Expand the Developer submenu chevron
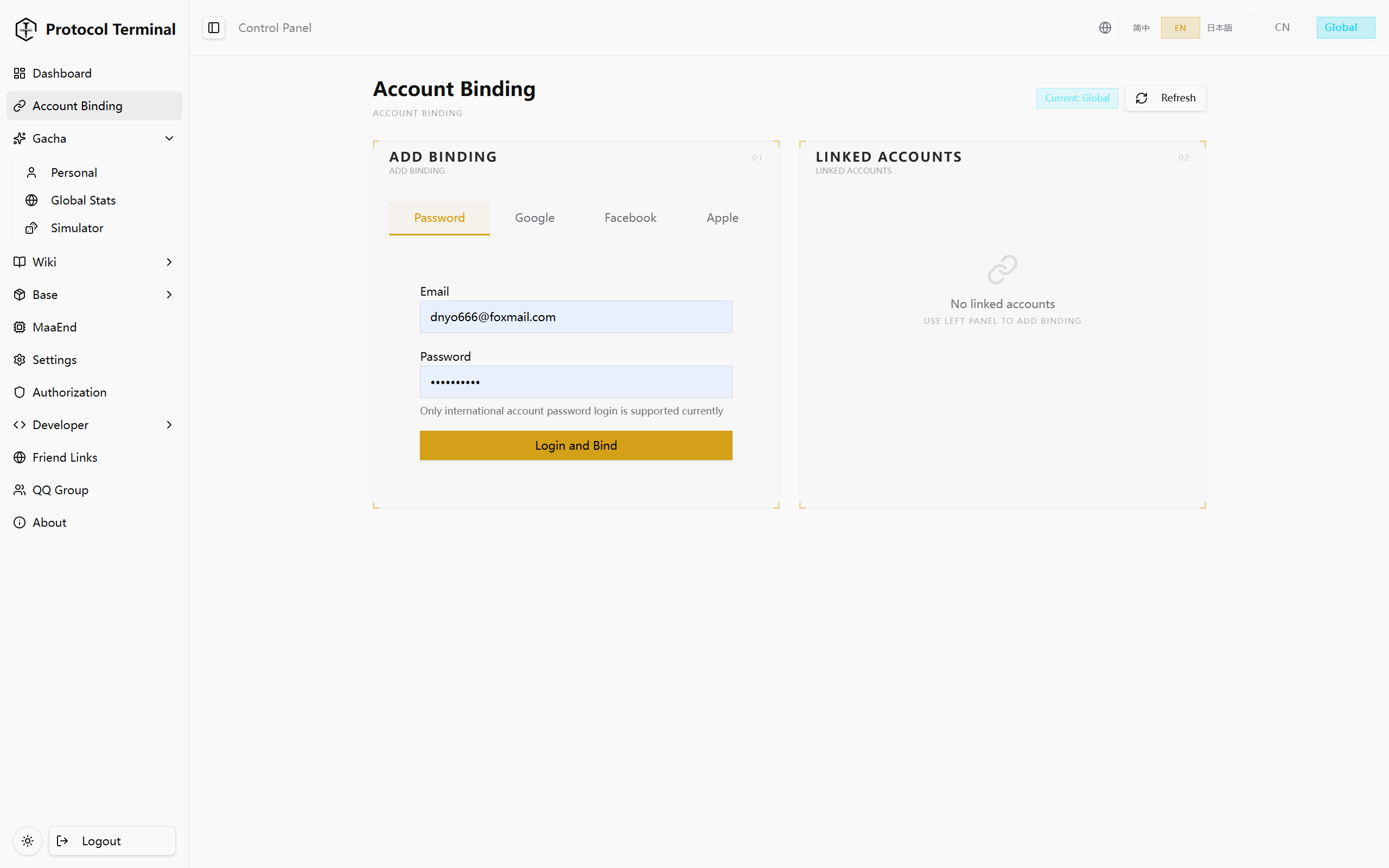 (169, 425)
